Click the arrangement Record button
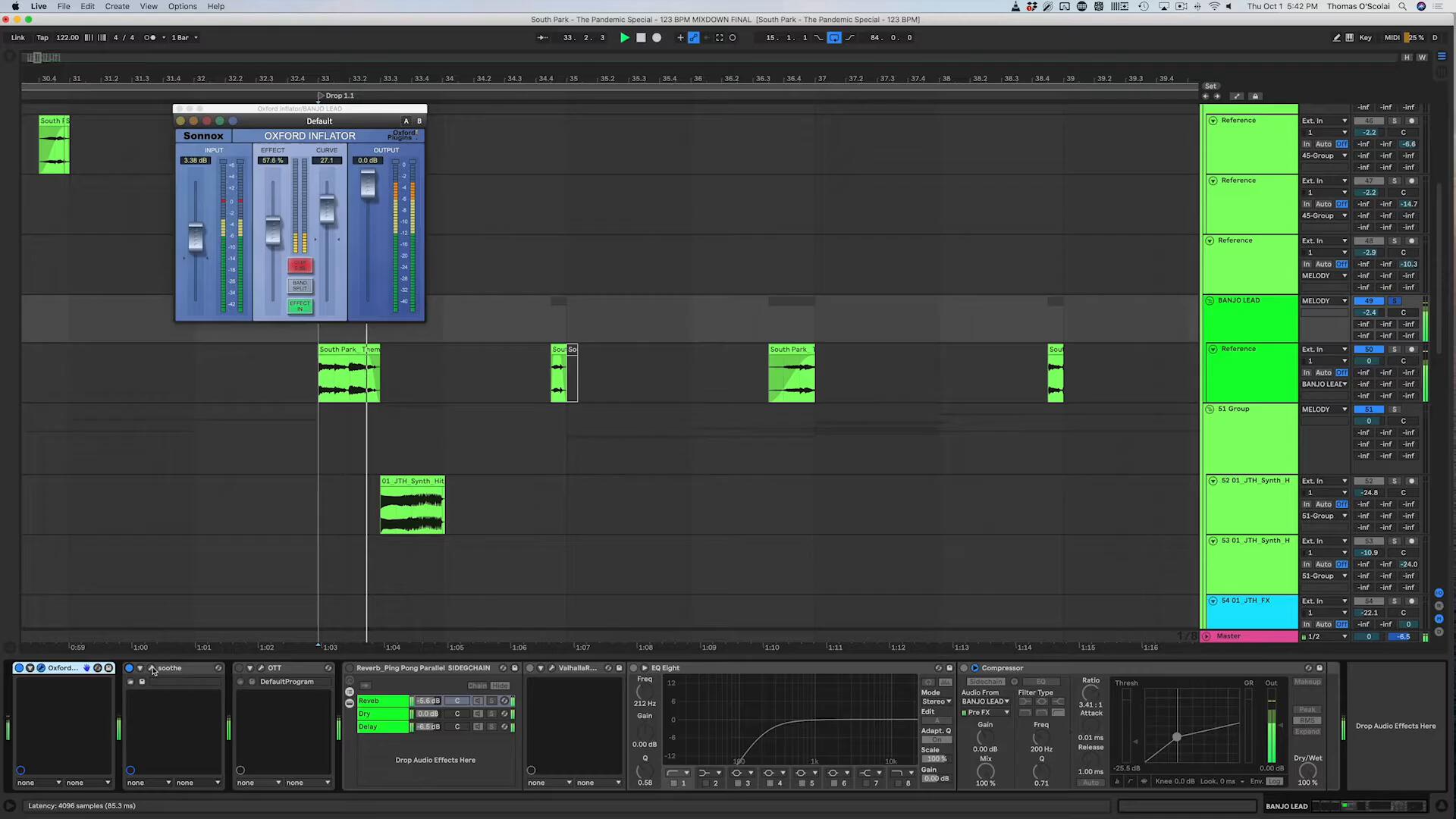The width and height of the screenshot is (1456, 819). click(657, 37)
